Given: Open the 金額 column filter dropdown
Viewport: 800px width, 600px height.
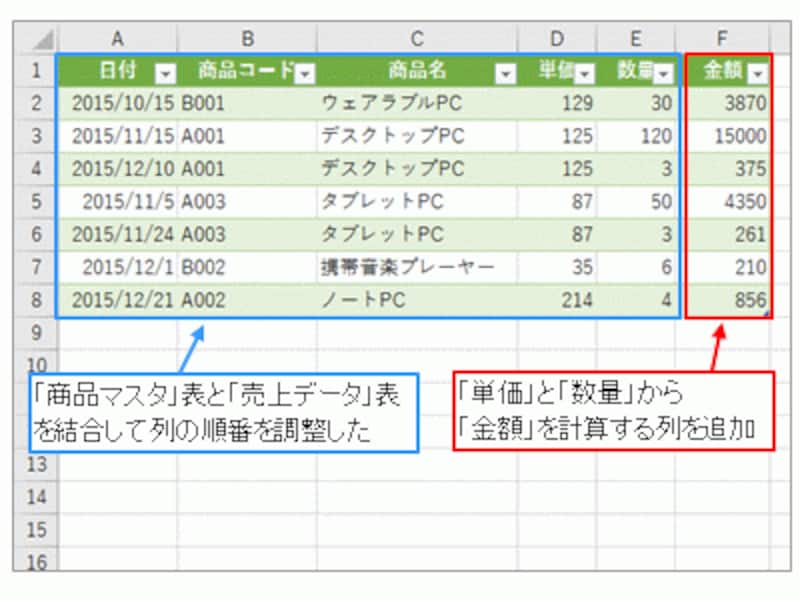Looking at the screenshot, I should 758,74.
